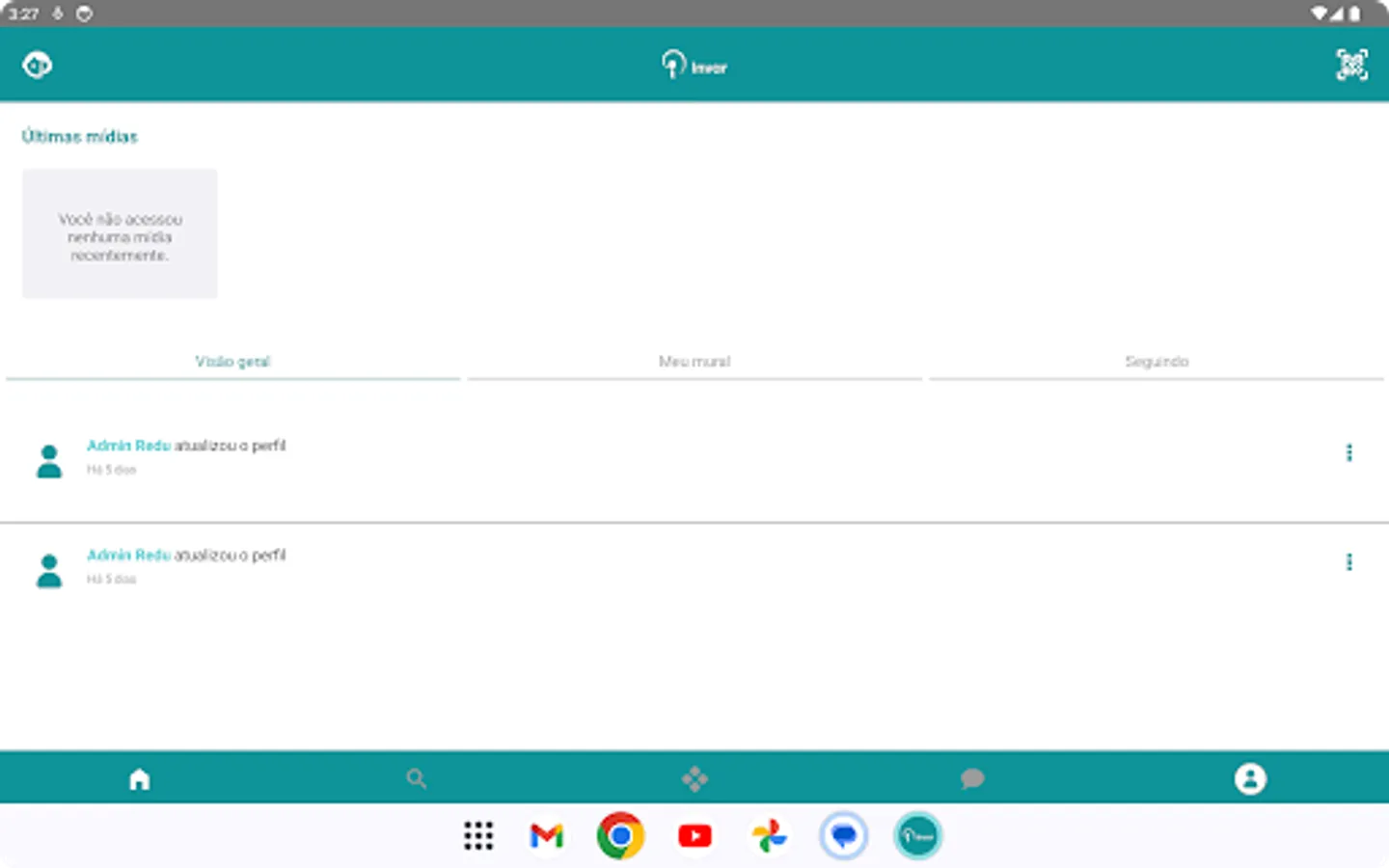Tap the first post's avatar image

point(49,460)
